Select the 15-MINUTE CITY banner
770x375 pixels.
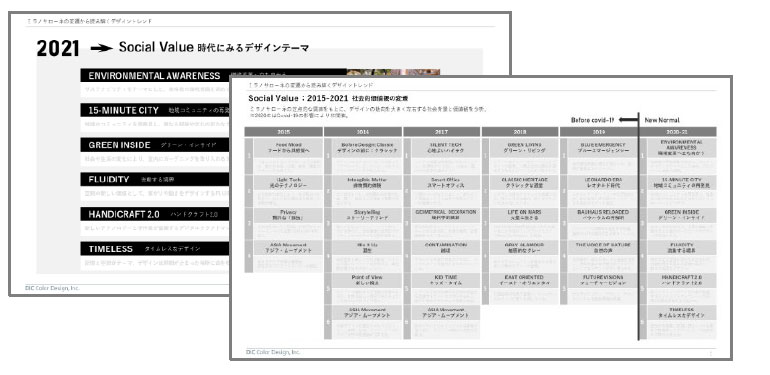pyautogui.click(x=156, y=110)
